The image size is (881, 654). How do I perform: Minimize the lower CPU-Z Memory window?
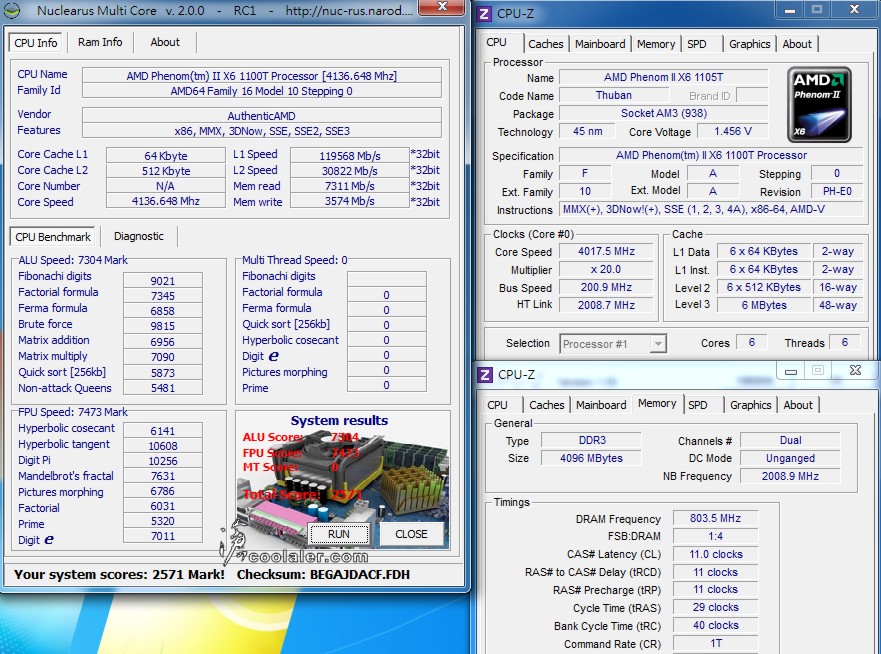(791, 371)
